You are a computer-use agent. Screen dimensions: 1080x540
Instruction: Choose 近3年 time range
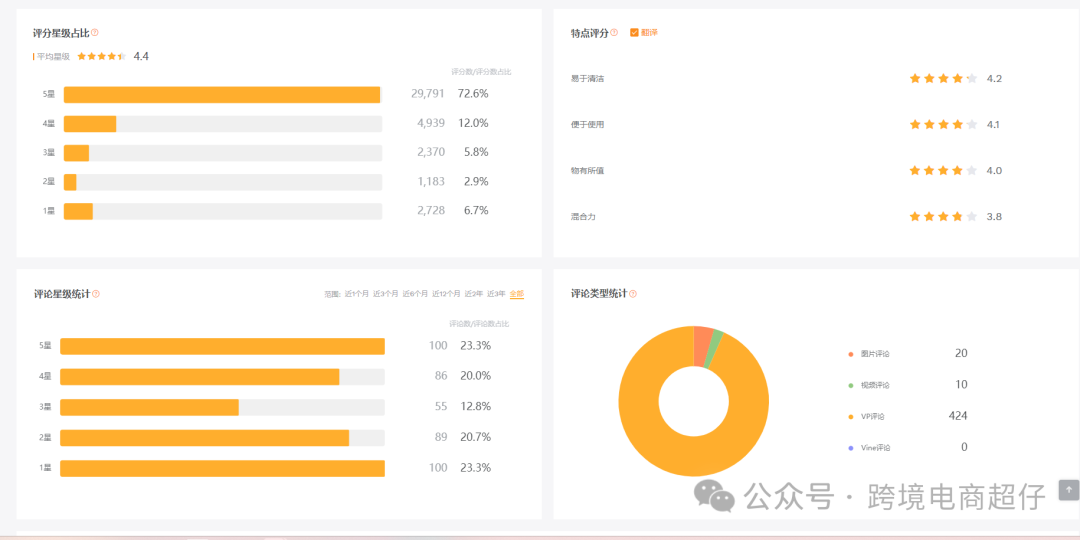click(x=496, y=294)
